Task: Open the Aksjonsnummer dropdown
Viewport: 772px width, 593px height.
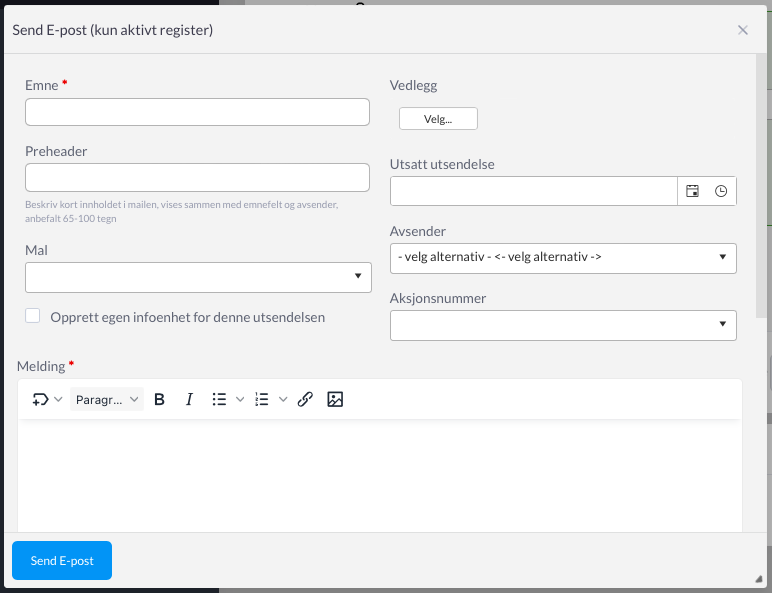Action: [x=563, y=325]
